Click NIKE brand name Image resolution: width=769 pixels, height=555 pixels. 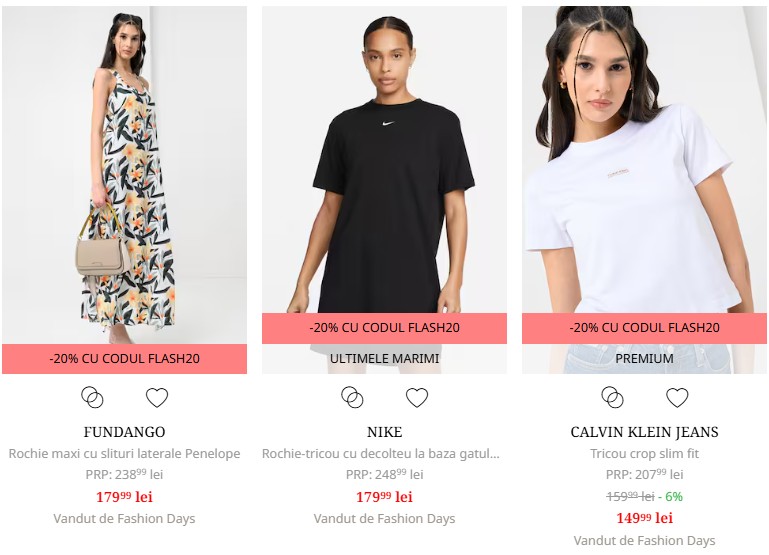384,432
